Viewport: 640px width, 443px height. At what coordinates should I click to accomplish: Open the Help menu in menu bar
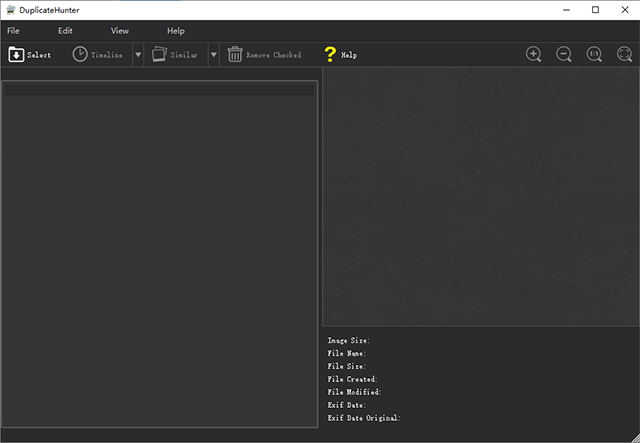coord(176,31)
